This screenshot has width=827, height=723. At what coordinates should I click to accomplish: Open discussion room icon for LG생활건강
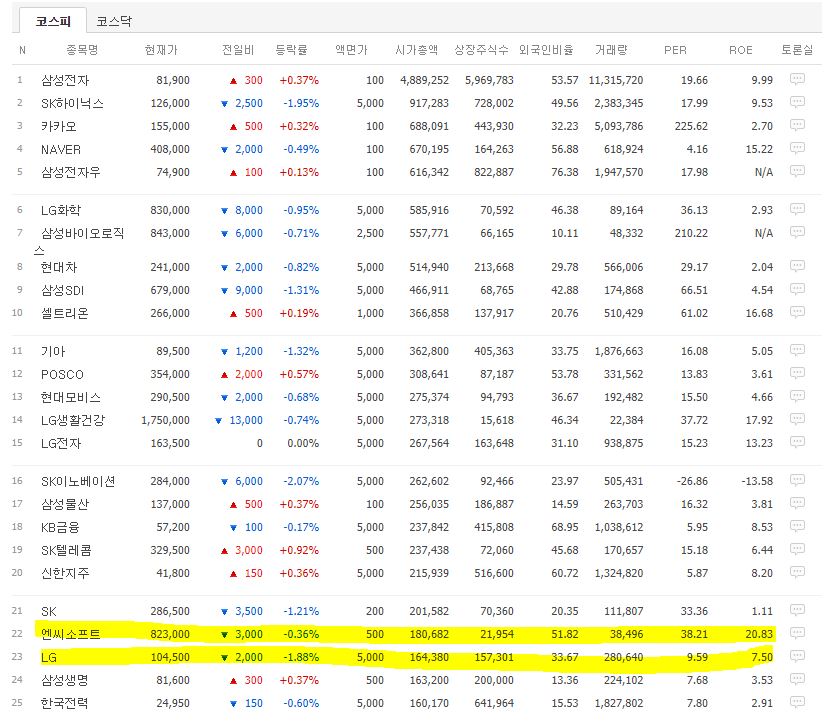(797, 419)
